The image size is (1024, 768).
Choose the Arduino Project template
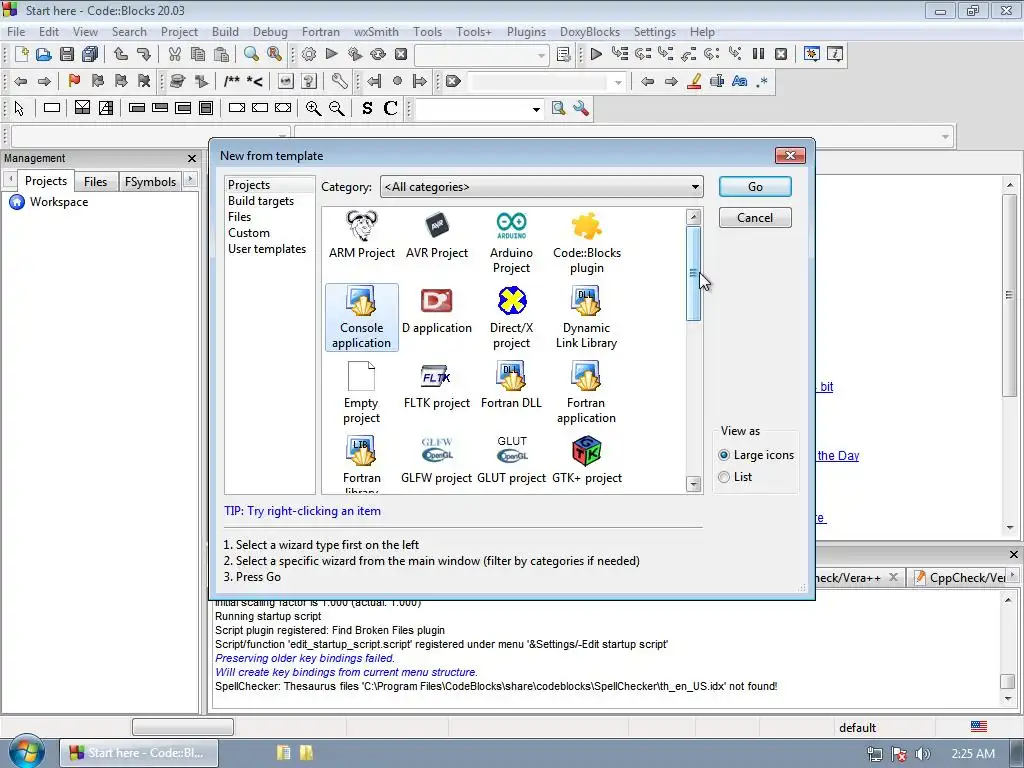511,242
